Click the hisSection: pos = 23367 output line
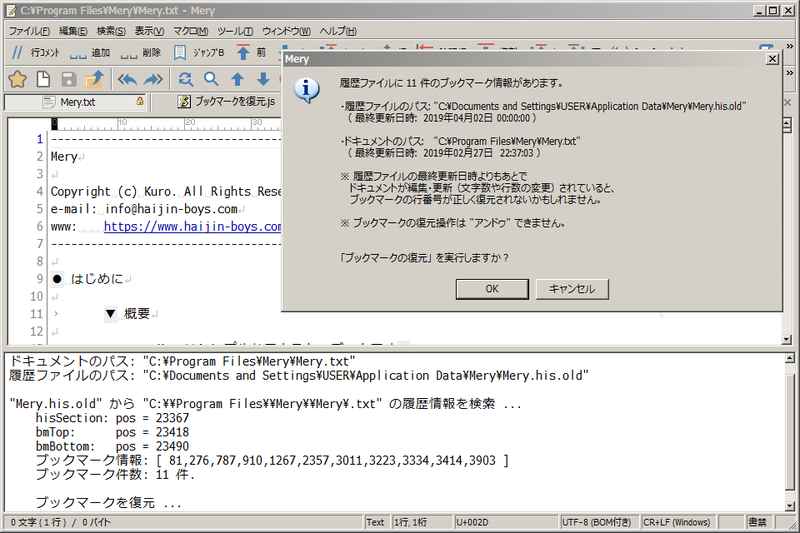Viewport: 800px width, 533px height. tap(112, 418)
